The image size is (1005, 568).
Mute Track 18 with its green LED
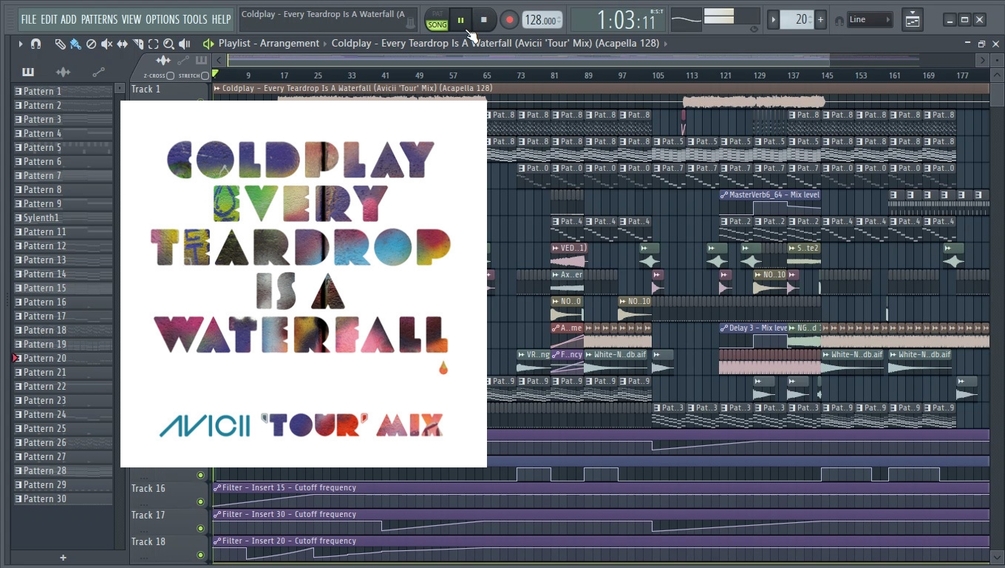201,555
